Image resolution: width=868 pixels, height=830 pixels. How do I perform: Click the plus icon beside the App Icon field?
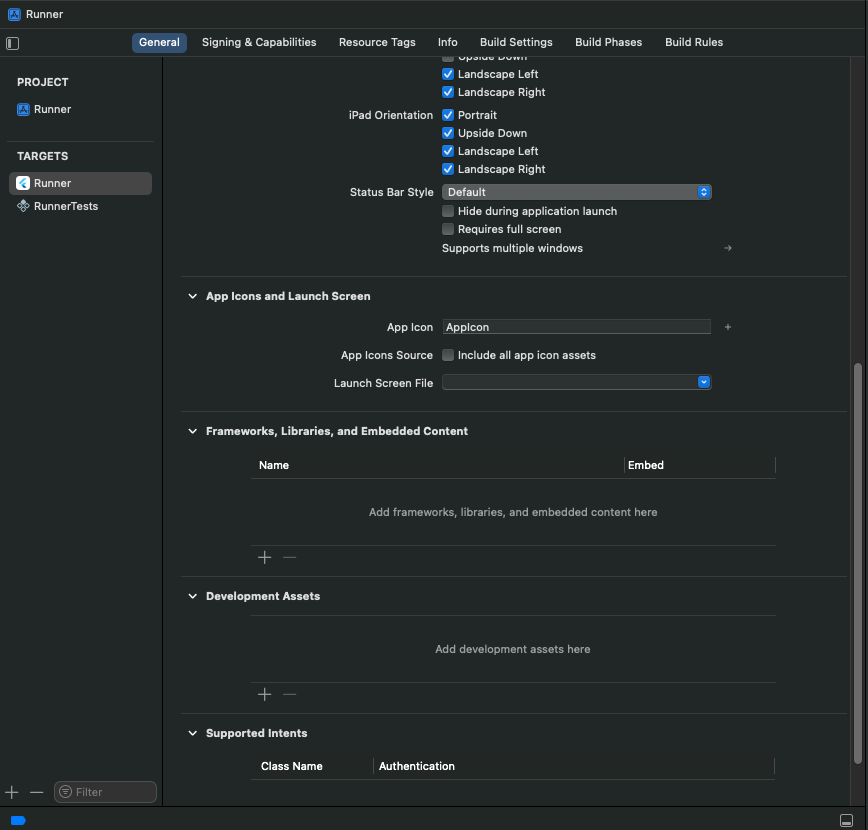click(x=727, y=327)
